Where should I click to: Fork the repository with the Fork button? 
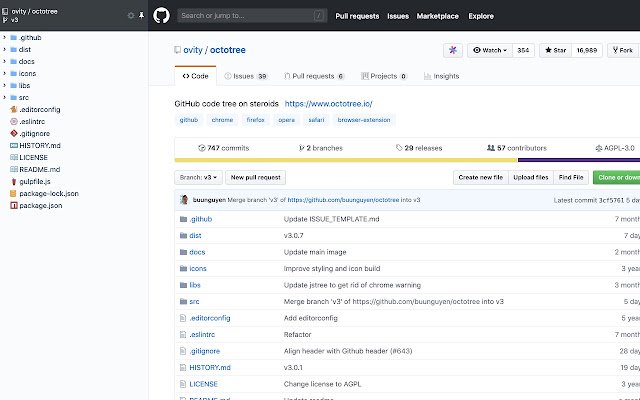coord(623,50)
